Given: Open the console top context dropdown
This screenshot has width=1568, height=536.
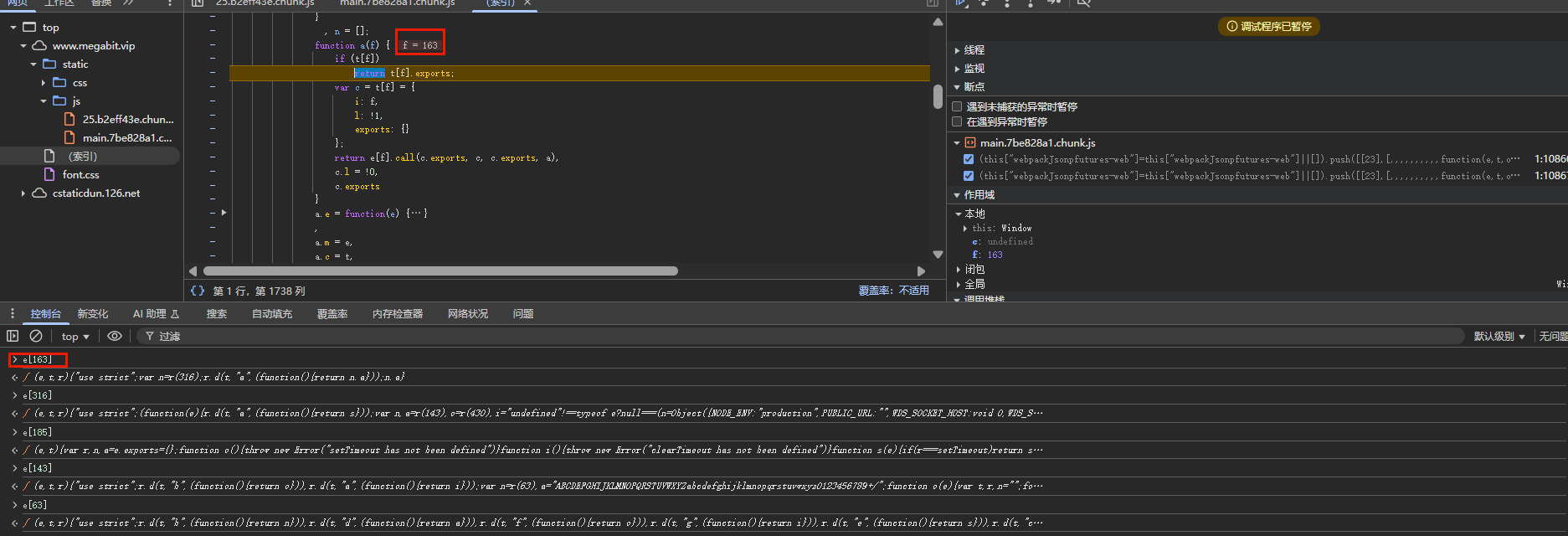Looking at the screenshot, I should (x=75, y=336).
